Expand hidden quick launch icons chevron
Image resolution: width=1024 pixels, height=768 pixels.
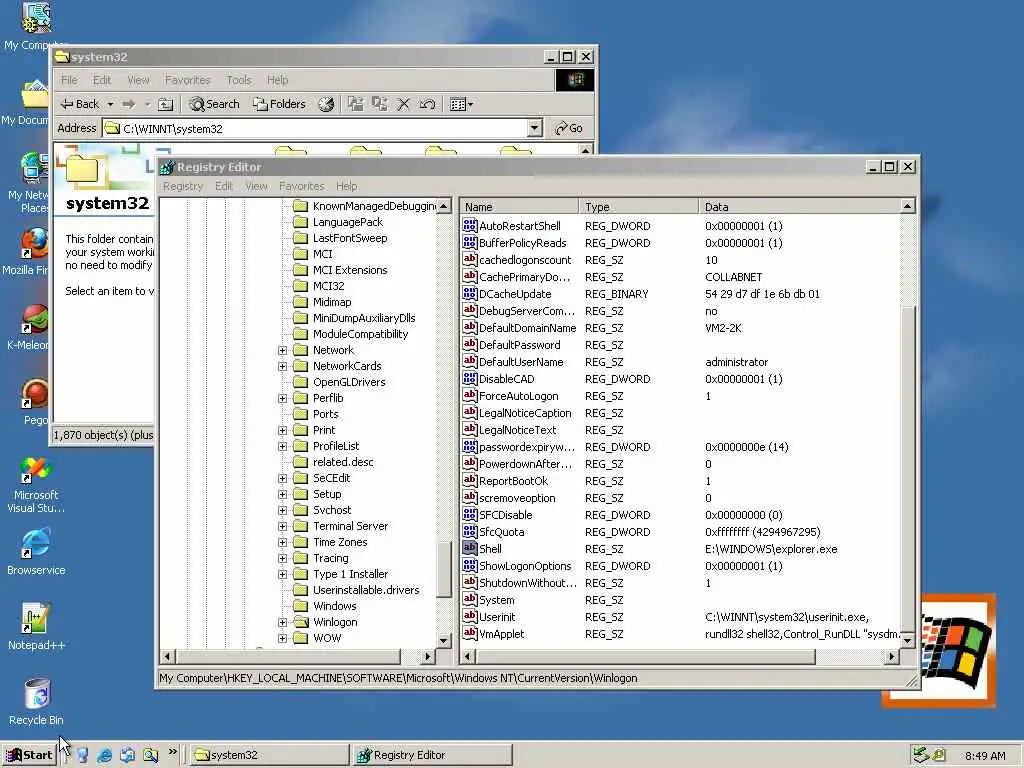[172, 752]
